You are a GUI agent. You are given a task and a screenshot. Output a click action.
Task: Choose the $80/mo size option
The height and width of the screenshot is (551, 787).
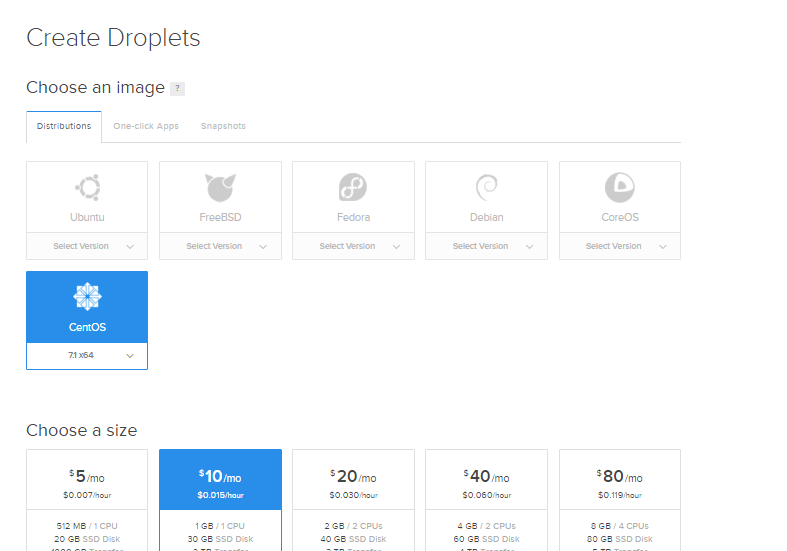(619, 485)
